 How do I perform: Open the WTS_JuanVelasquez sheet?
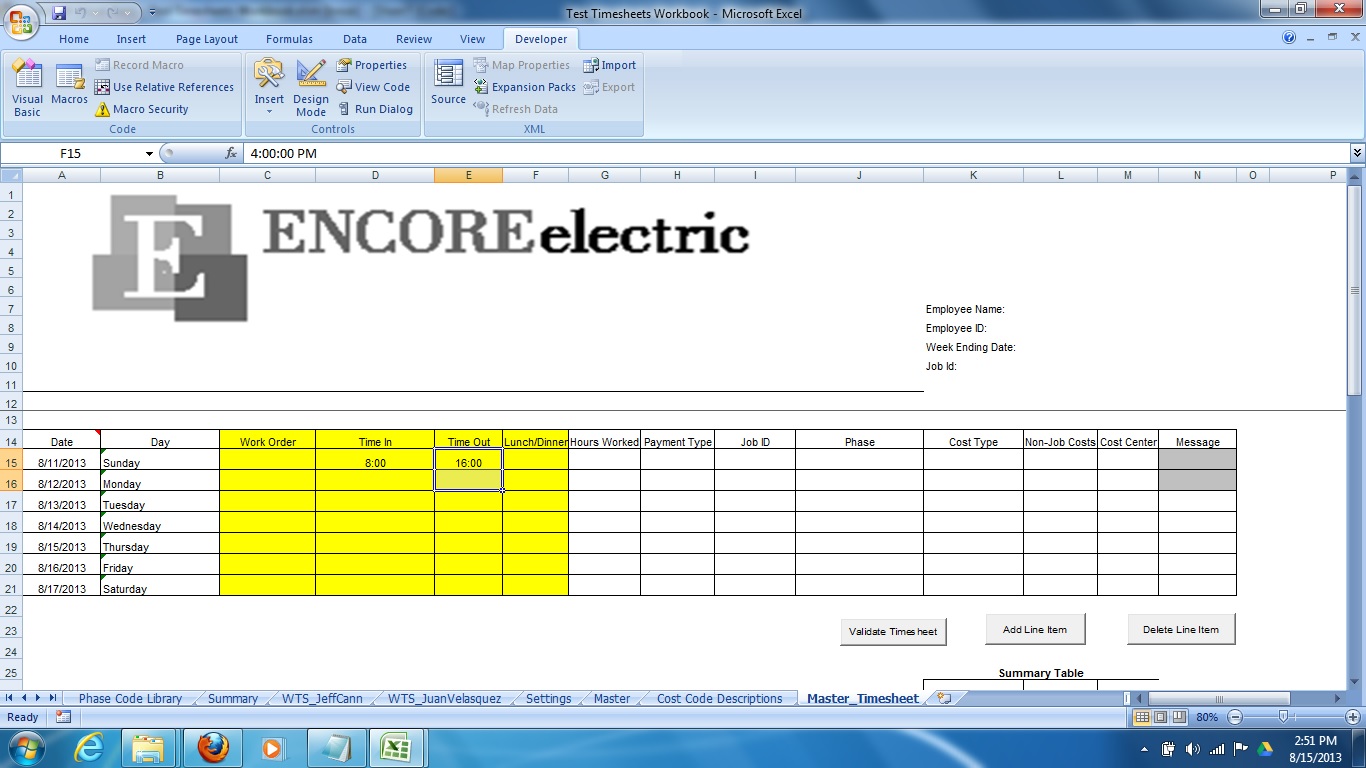(444, 699)
